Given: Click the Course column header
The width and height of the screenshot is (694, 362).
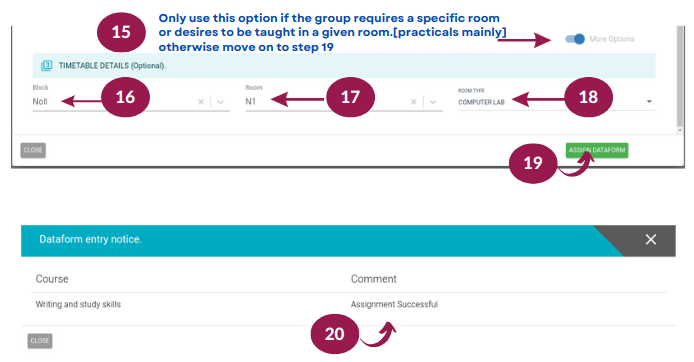Looking at the screenshot, I should click(52, 279).
